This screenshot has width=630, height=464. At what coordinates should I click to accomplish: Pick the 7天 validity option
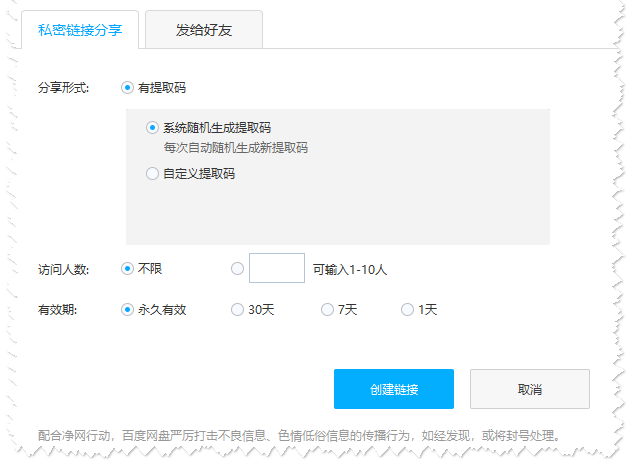click(x=327, y=309)
